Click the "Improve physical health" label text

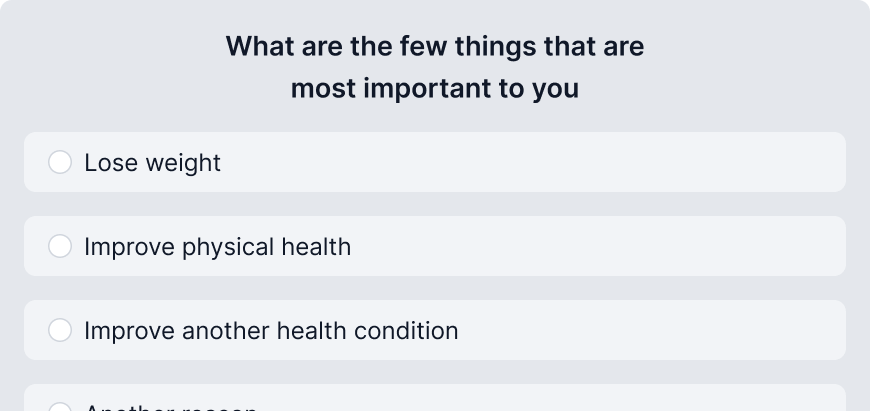pyautogui.click(x=218, y=247)
